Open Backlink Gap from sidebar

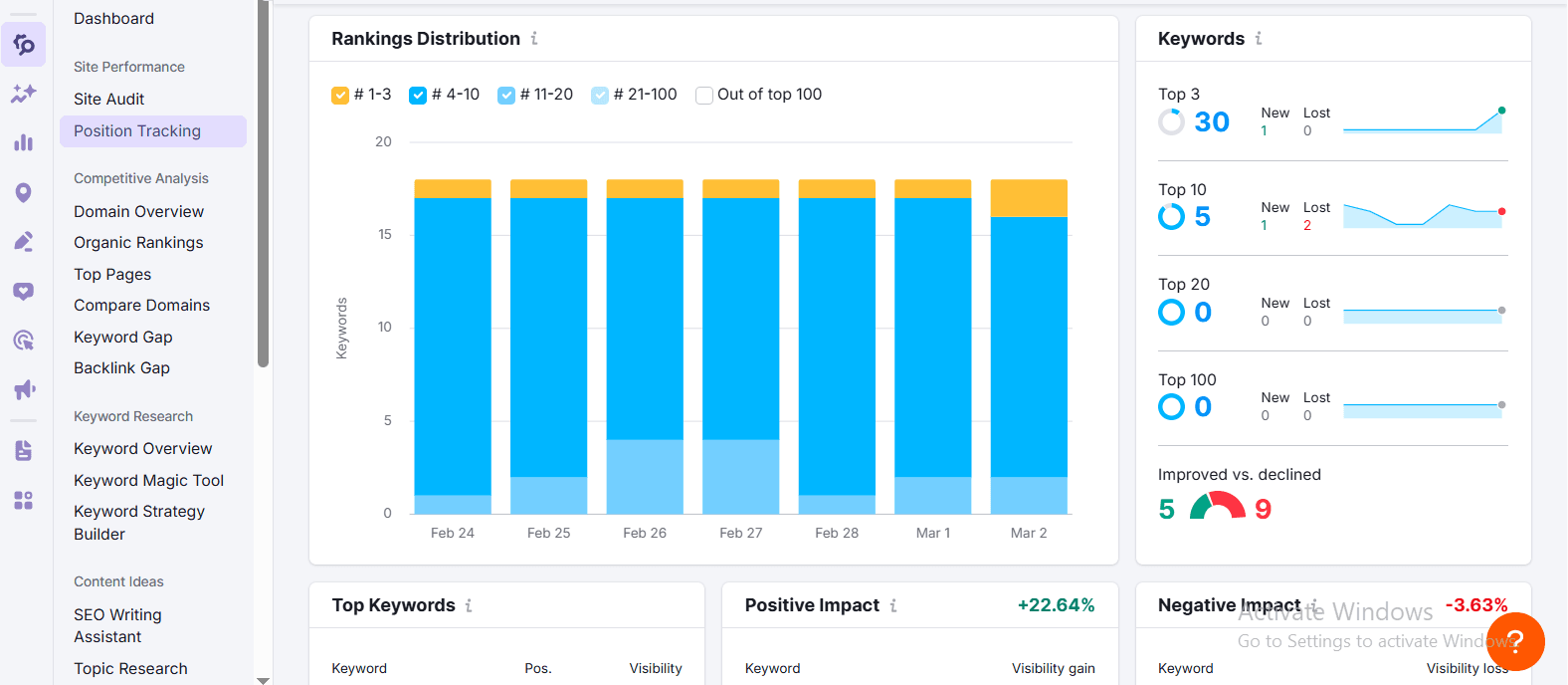point(122,367)
